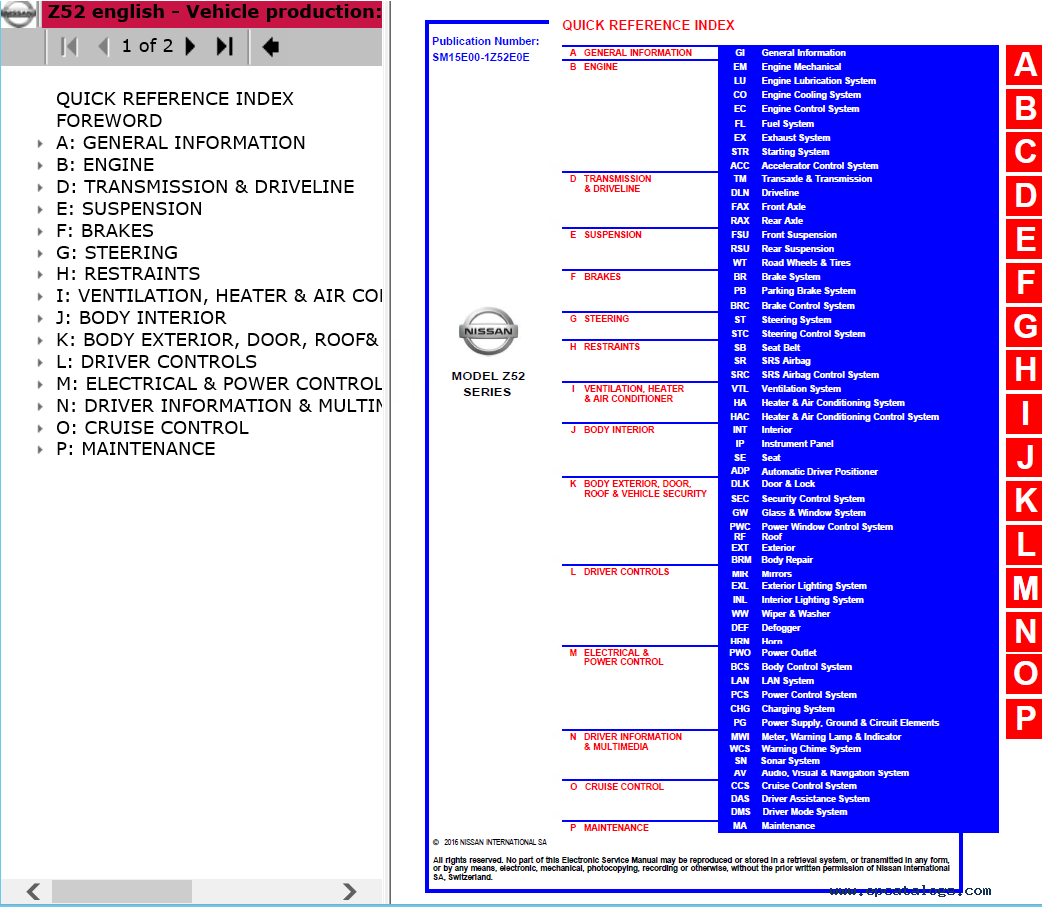Open Brake Control System link
The width and height of the screenshot is (1042, 907).
[808, 306]
